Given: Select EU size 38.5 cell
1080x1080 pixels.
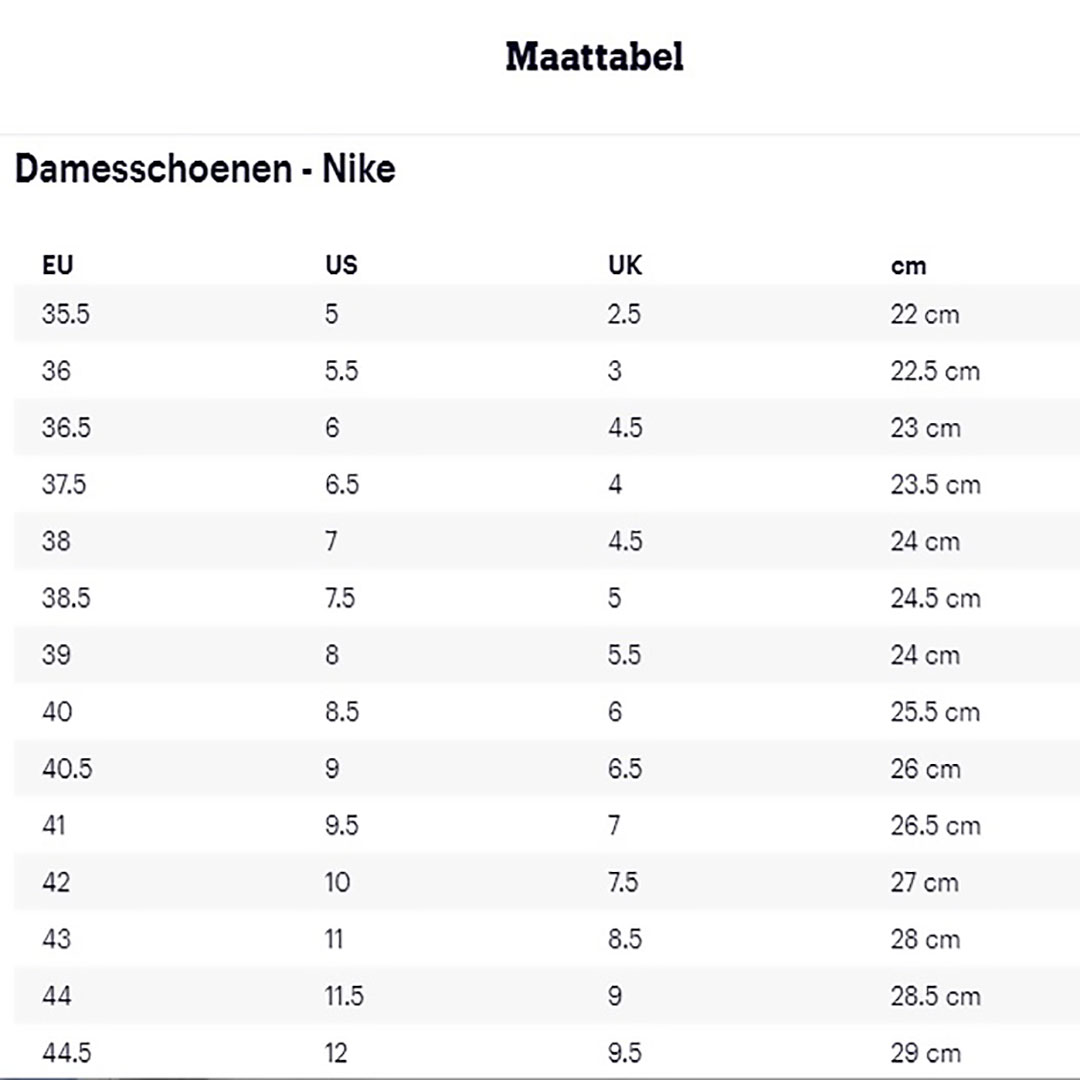Looking at the screenshot, I should coord(66,598).
